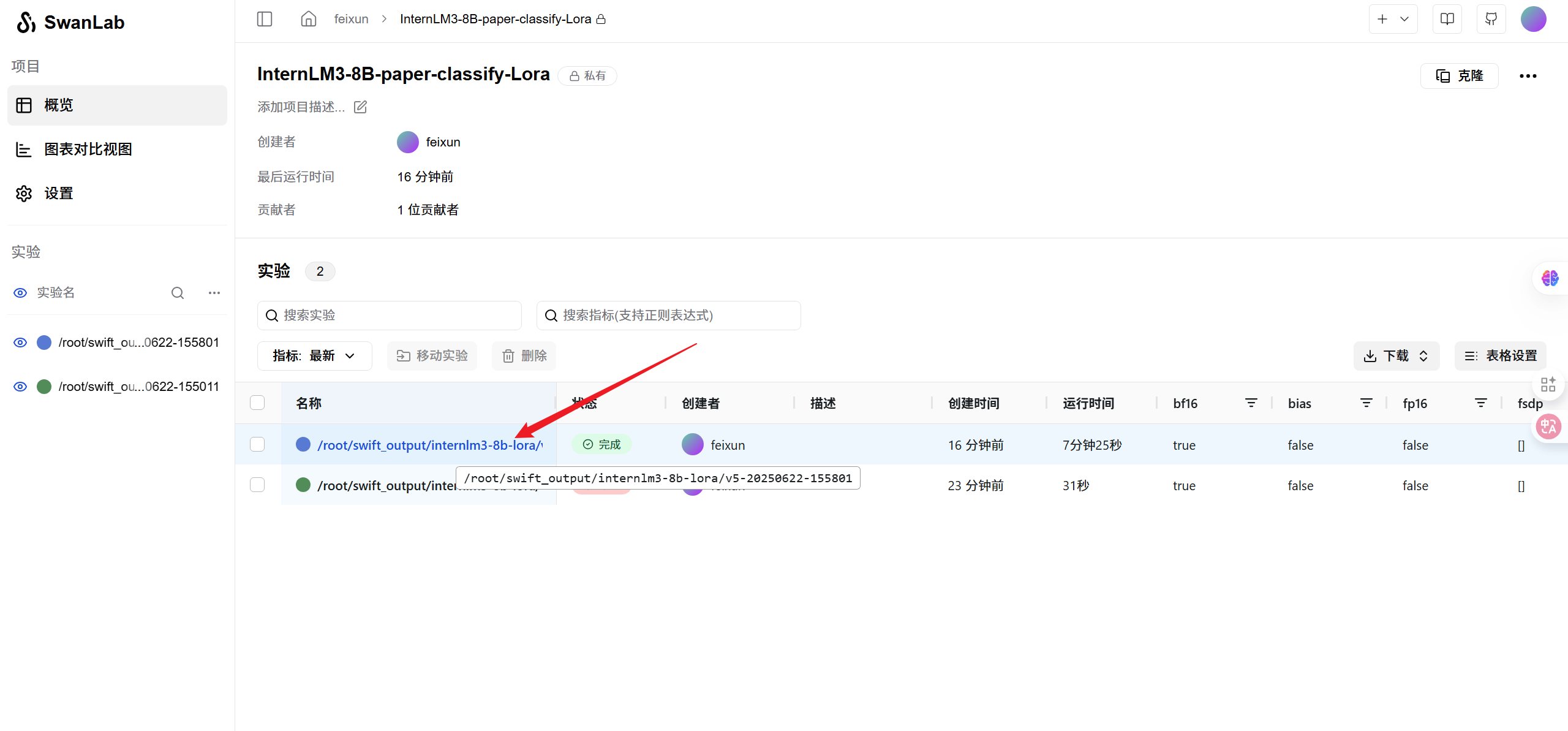
Task: Check the first experiment row checkbox
Action: tap(257, 445)
